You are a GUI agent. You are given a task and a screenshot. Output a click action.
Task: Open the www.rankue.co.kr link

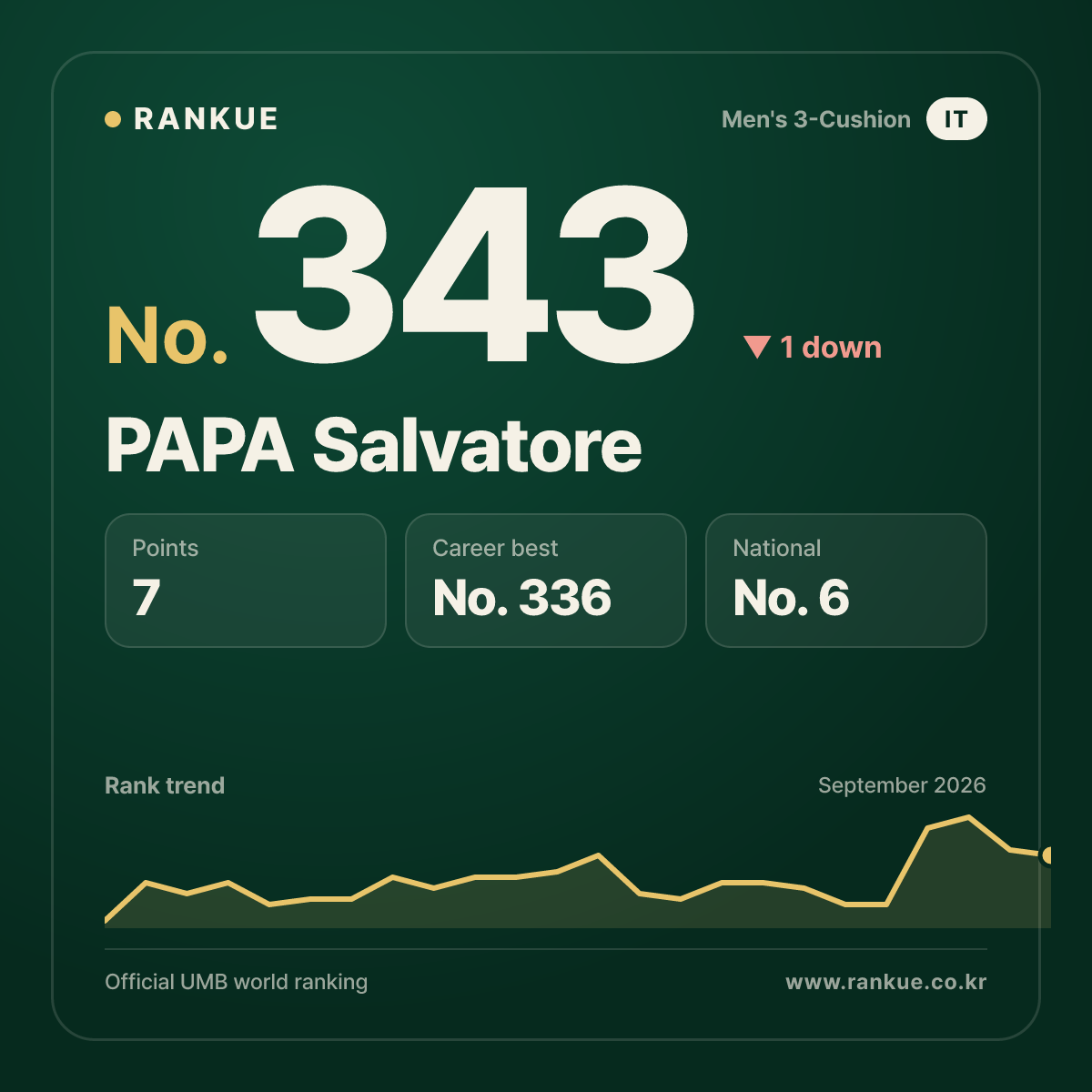pyautogui.click(x=885, y=982)
